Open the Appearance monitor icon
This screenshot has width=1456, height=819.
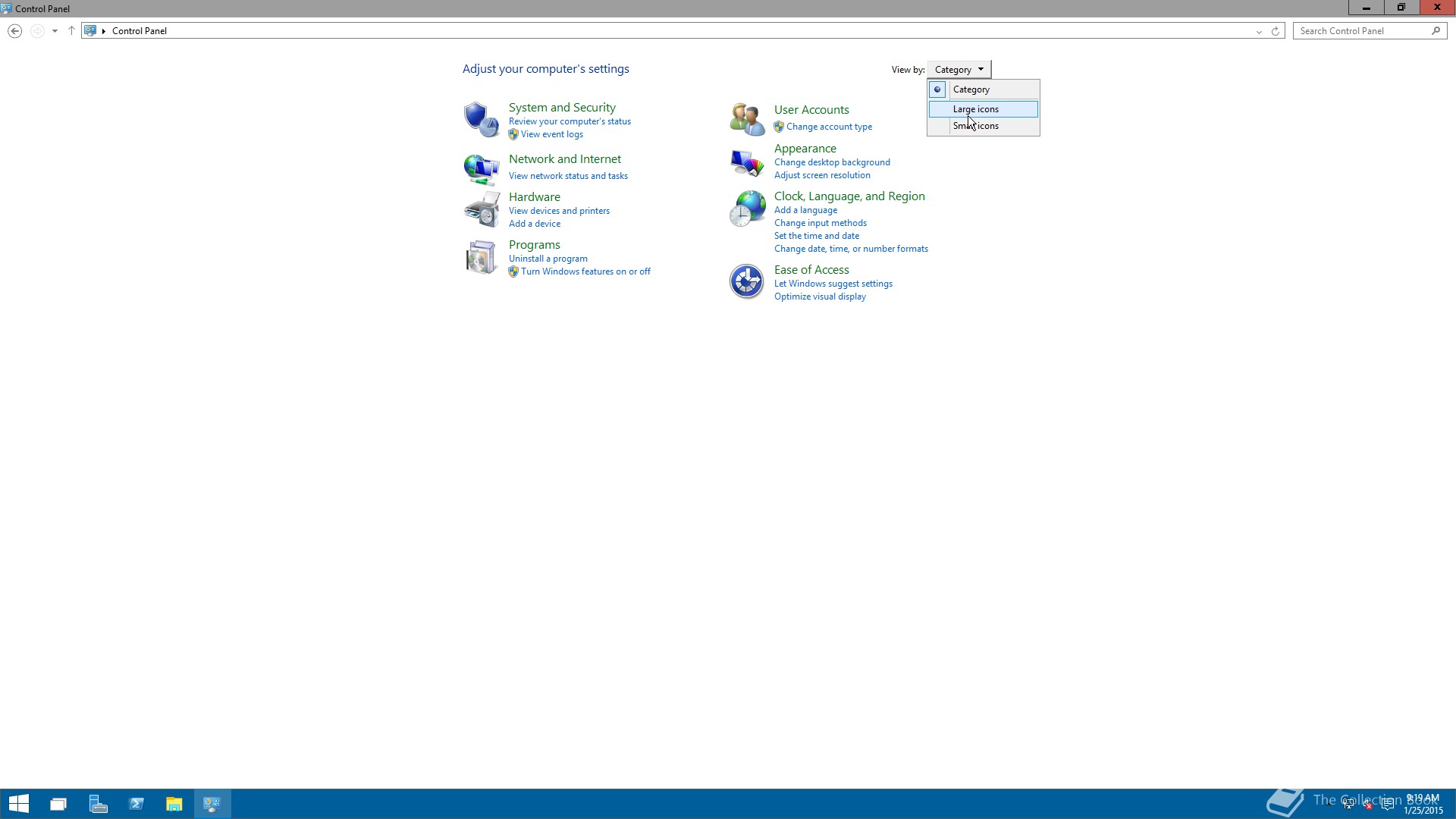pyautogui.click(x=747, y=162)
